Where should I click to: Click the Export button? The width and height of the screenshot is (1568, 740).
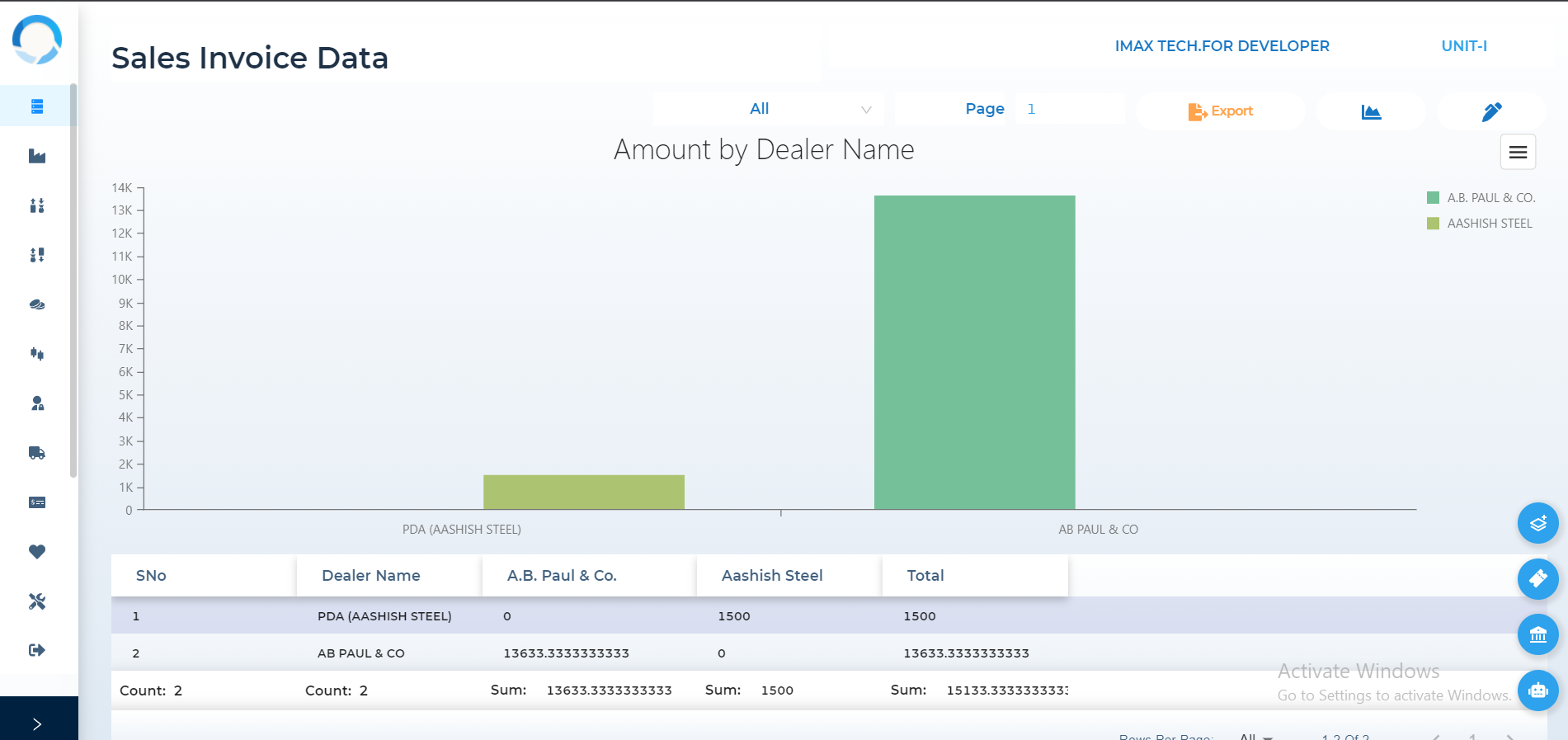pyautogui.click(x=1221, y=111)
